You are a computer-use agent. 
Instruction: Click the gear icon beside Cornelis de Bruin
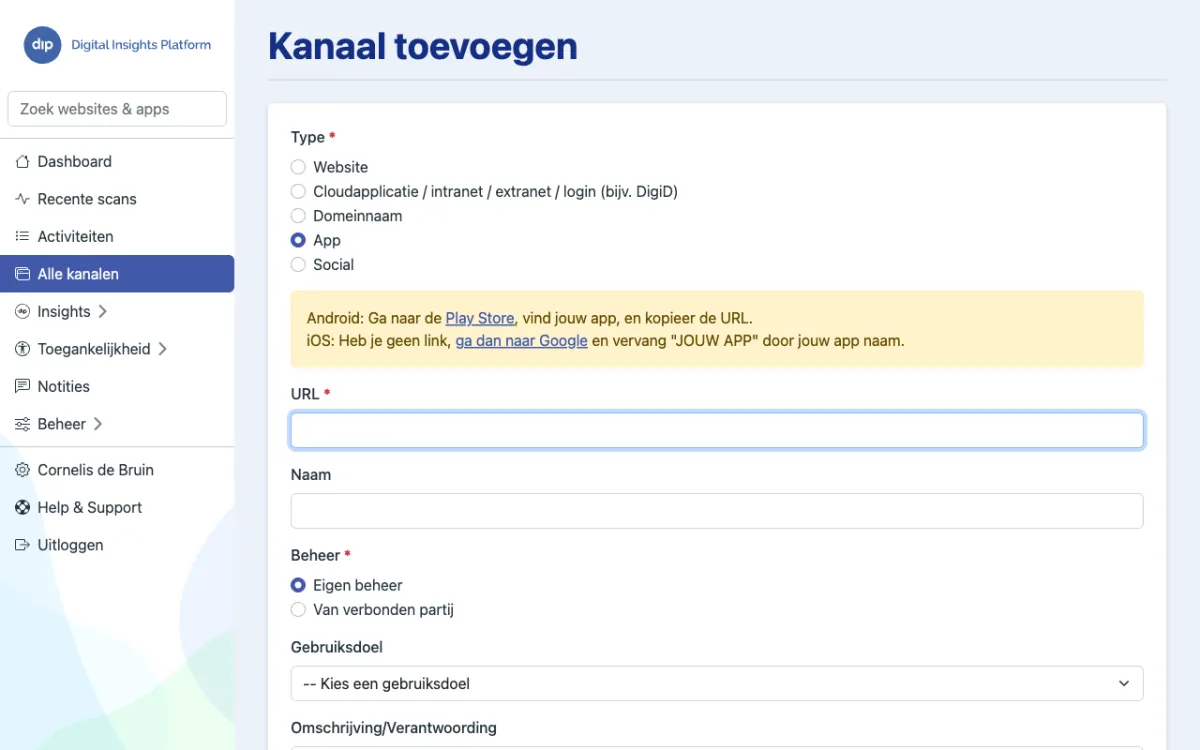coord(22,470)
